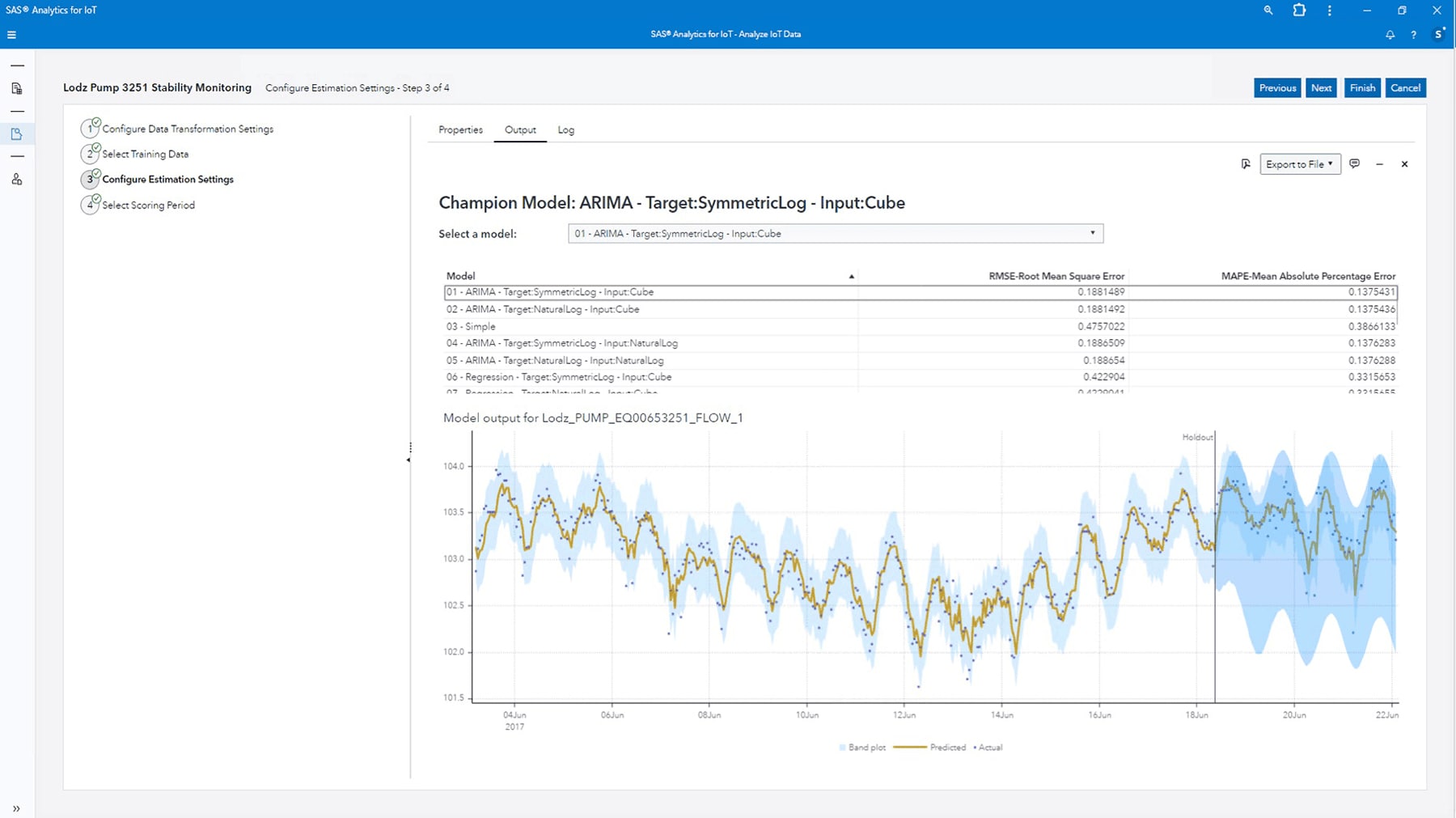Open the notifications bell
Screen dimensions: 1456x818
click(1390, 34)
